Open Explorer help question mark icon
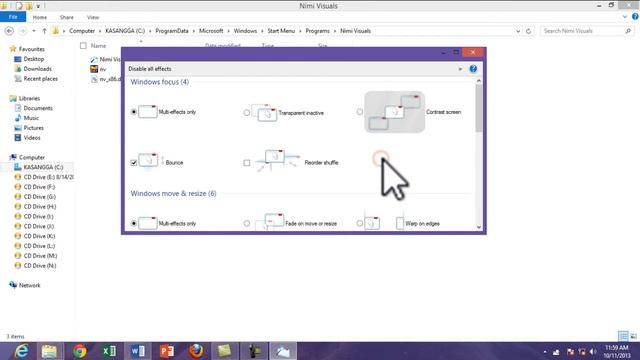Screen dimensions: 640x360 click(x=635, y=17)
